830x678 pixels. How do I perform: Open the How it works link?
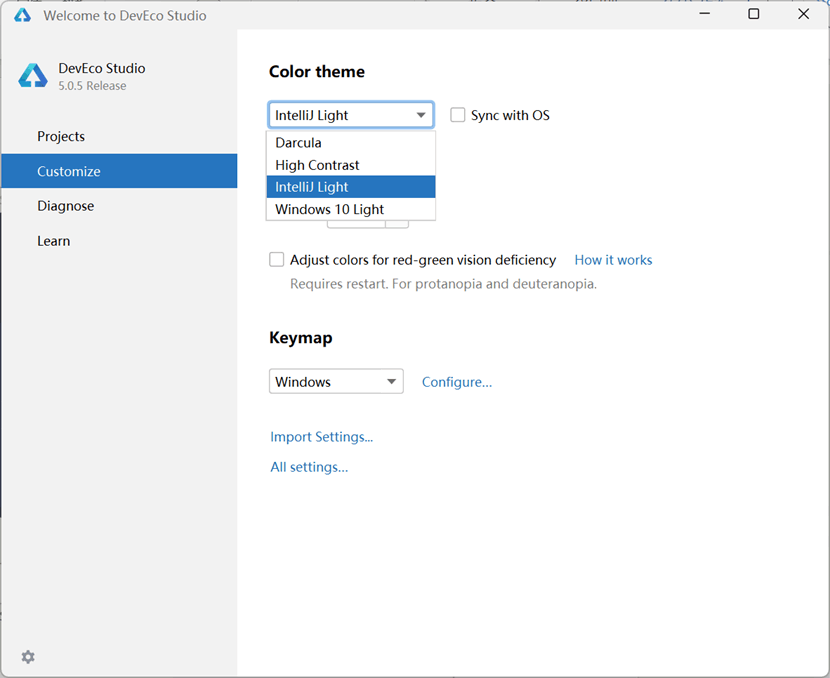(x=613, y=260)
